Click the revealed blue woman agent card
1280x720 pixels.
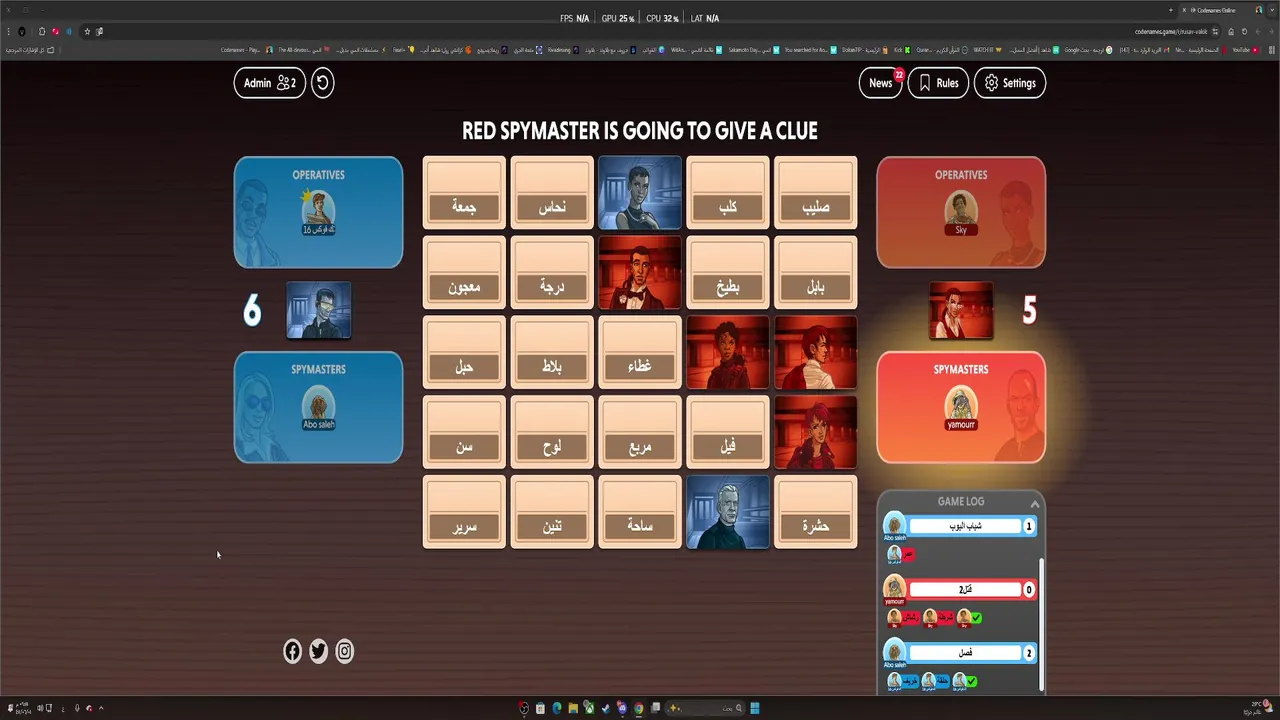[x=640, y=193]
